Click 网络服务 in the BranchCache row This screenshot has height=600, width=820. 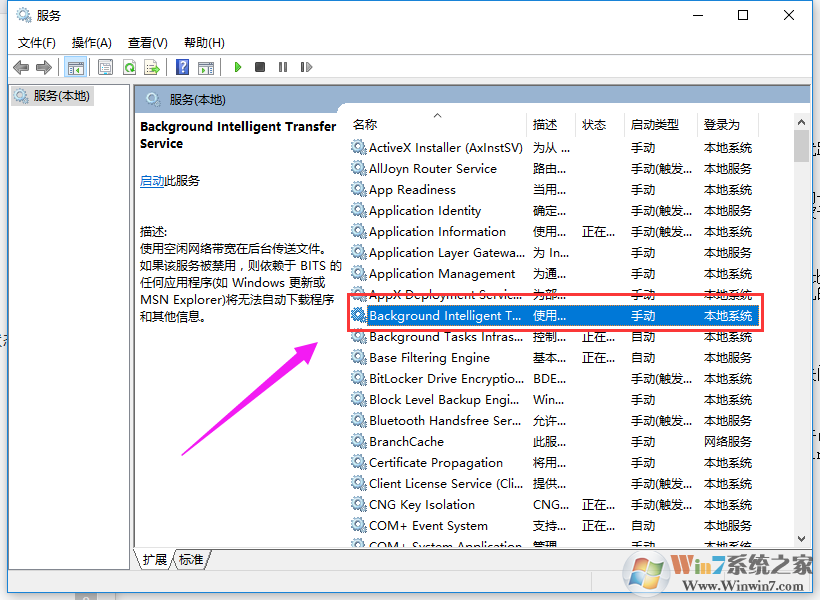727,441
